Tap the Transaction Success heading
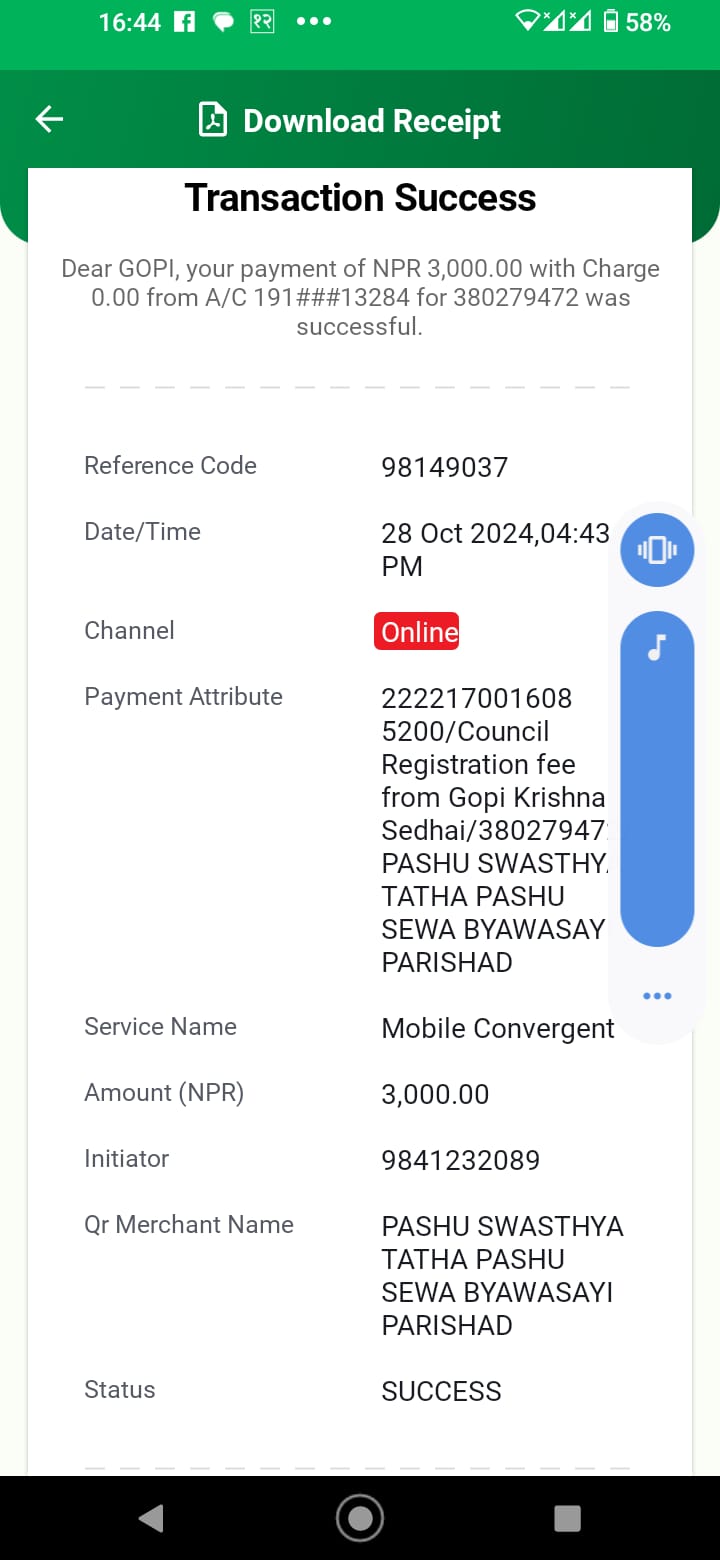Image resolution: width=720 pixels, height=1560 pixels. tap(360, 198)
